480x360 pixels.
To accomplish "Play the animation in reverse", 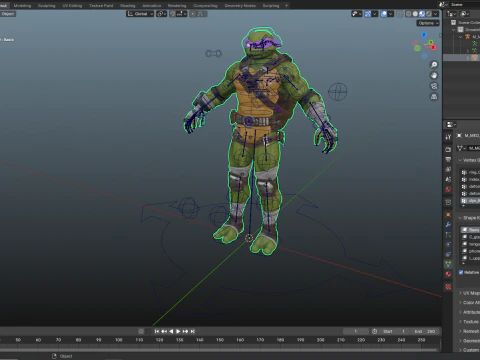I will [x=171, y=331].
